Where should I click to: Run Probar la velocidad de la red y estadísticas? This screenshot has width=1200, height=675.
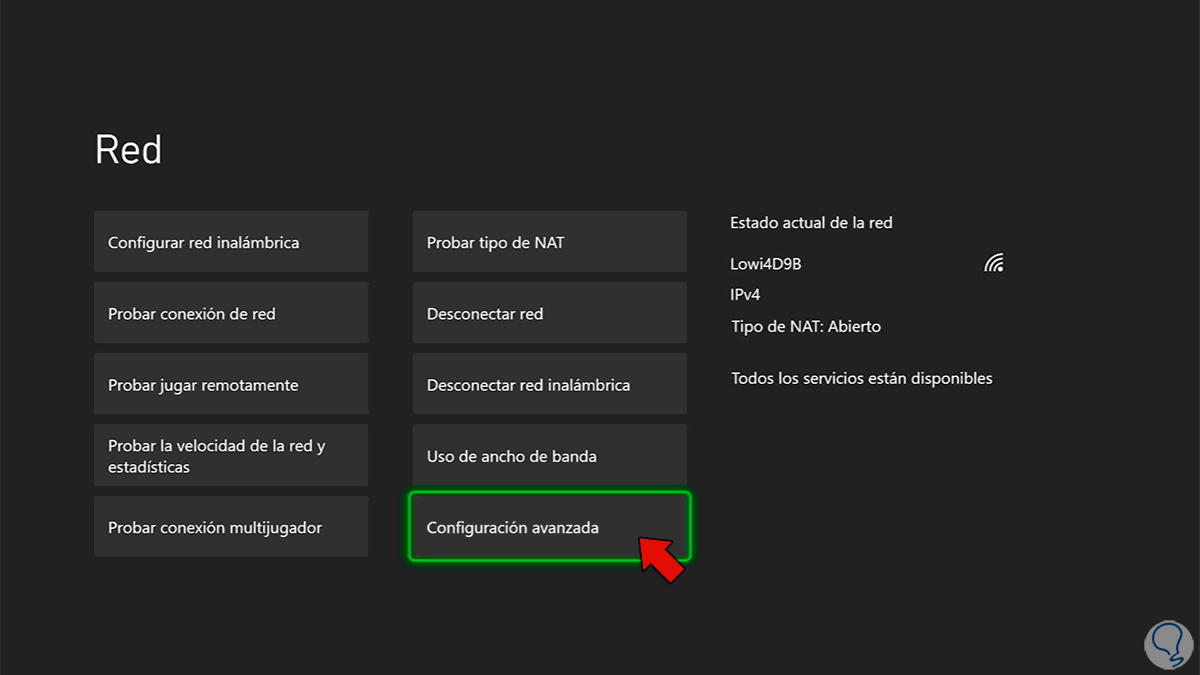(x=231, y=456)
